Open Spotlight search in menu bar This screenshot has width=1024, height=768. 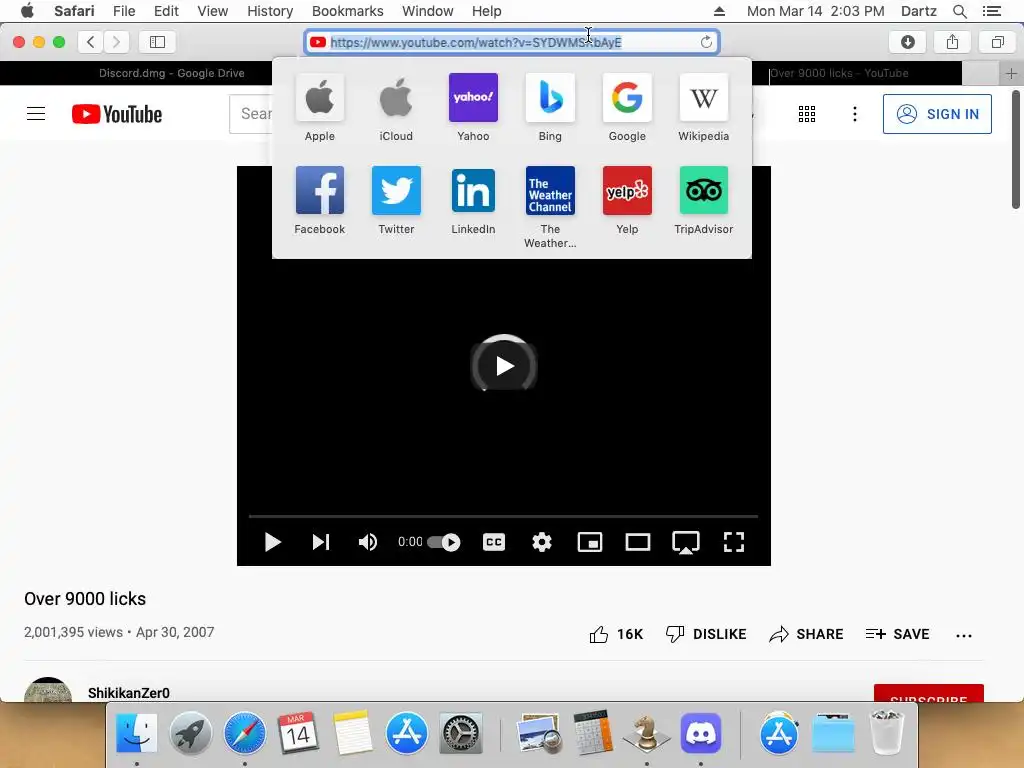tap(959, 11)
